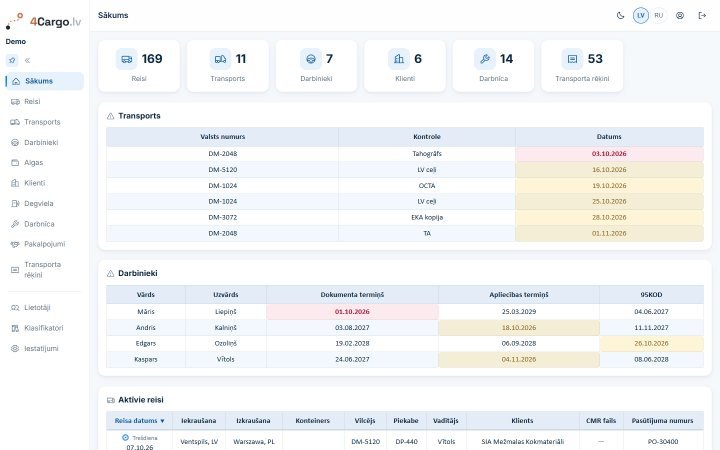Click the Tahogrāfs cell
The image size is (720, 450).
[x=427, y=154]
